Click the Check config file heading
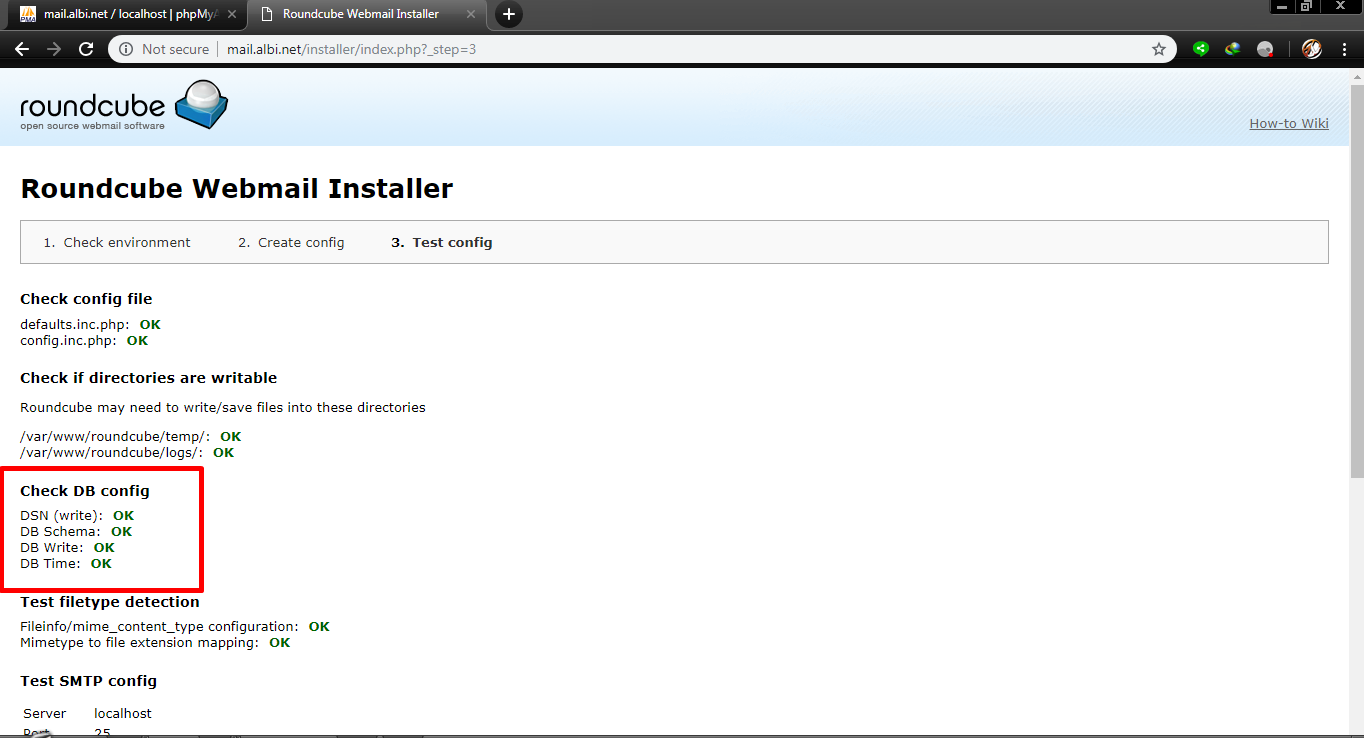The width and height of the screenshot is (1364, 738). coord(86,298)
